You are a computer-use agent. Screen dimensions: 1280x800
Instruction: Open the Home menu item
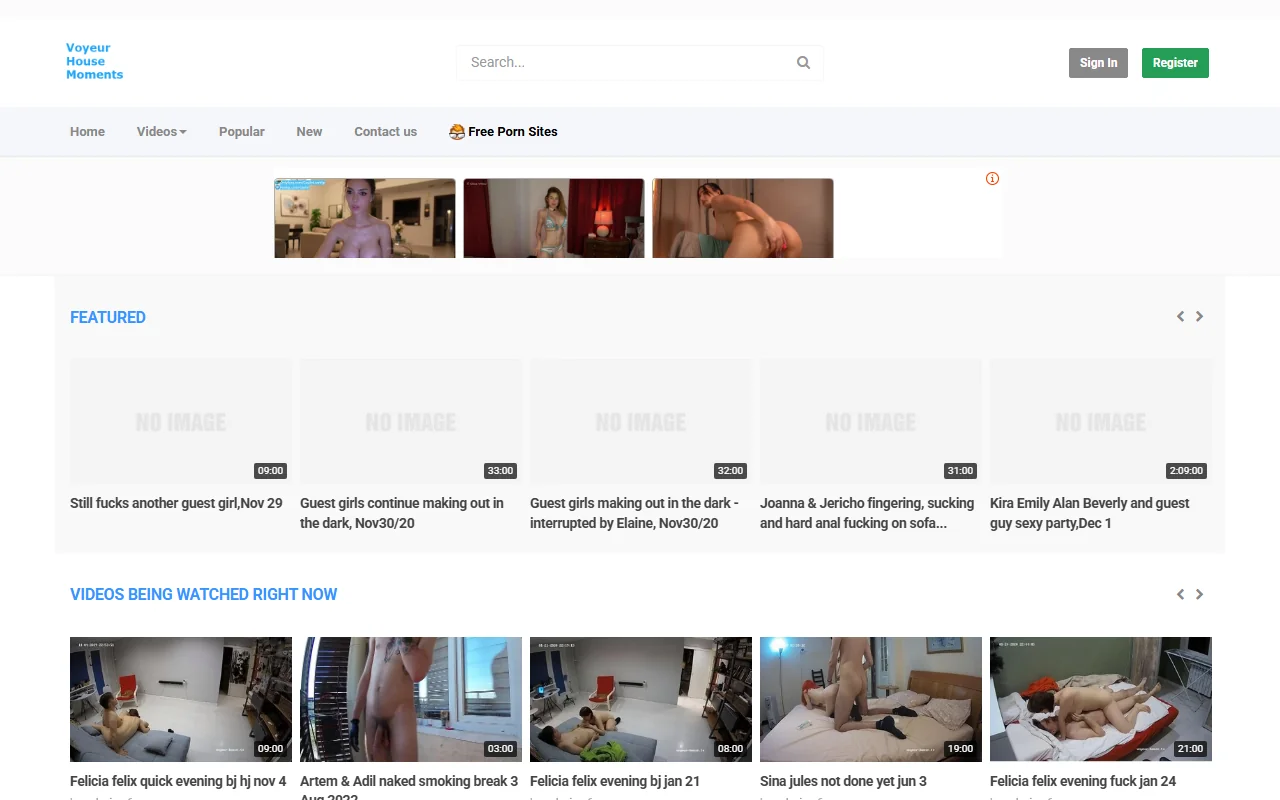(x=87, y=131)
